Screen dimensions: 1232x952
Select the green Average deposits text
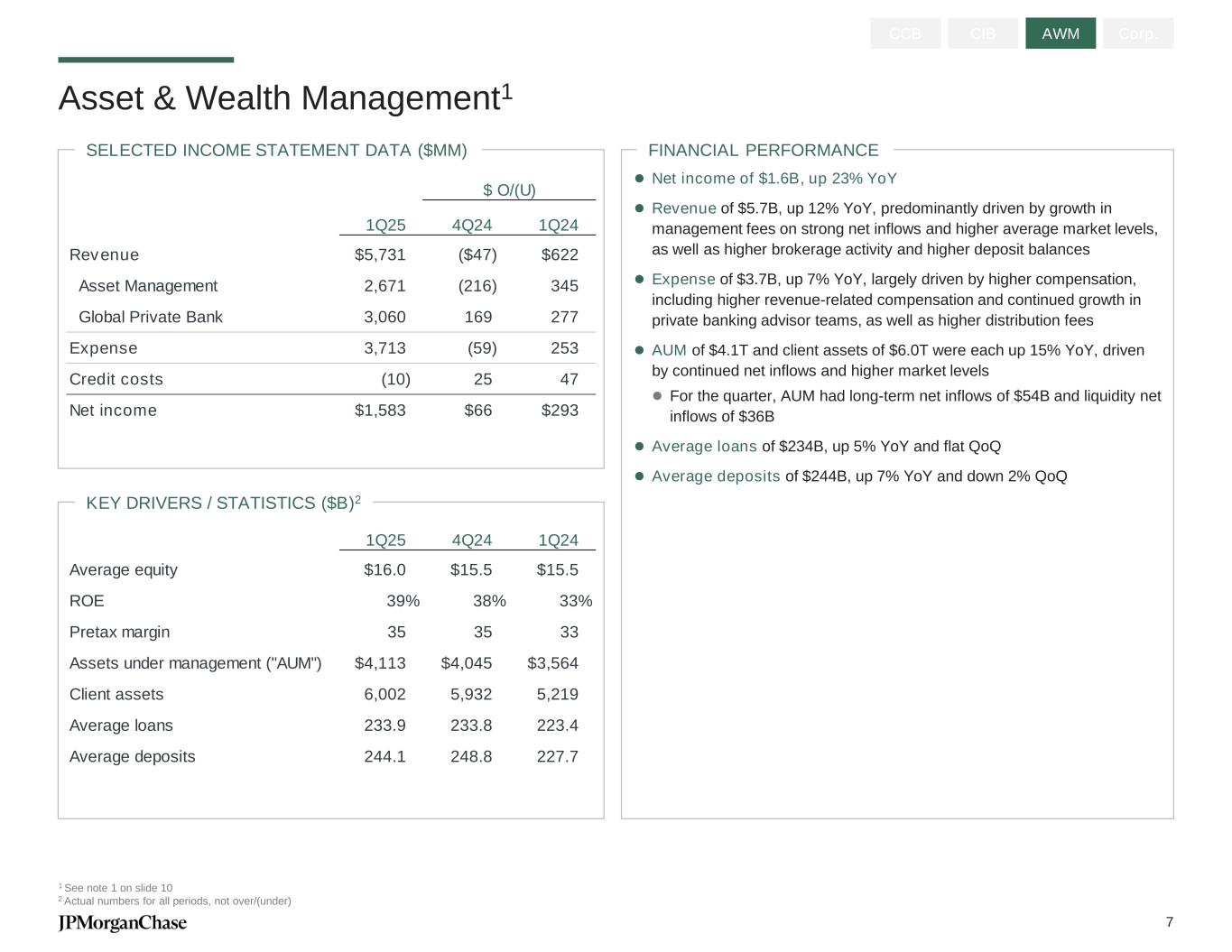point(716,476)
